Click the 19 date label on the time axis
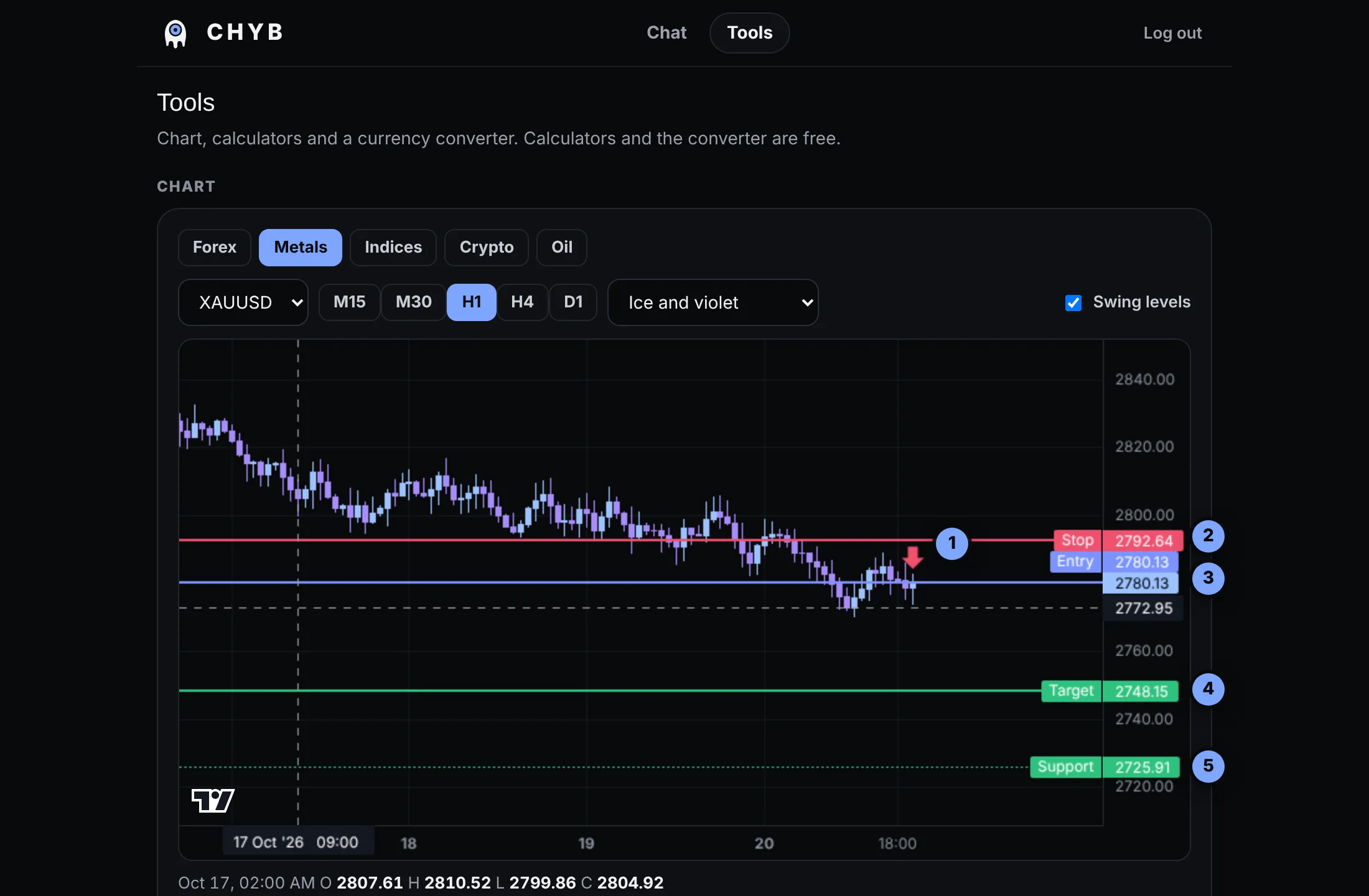This screenshot has width=1369, height=896. (586, 844)
